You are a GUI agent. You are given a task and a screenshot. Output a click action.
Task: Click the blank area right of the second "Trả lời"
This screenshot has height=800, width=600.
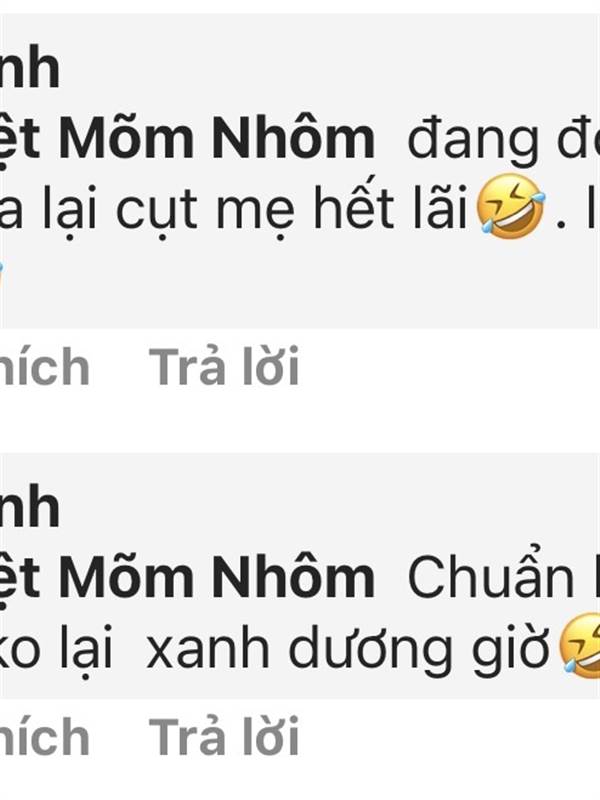449,736
